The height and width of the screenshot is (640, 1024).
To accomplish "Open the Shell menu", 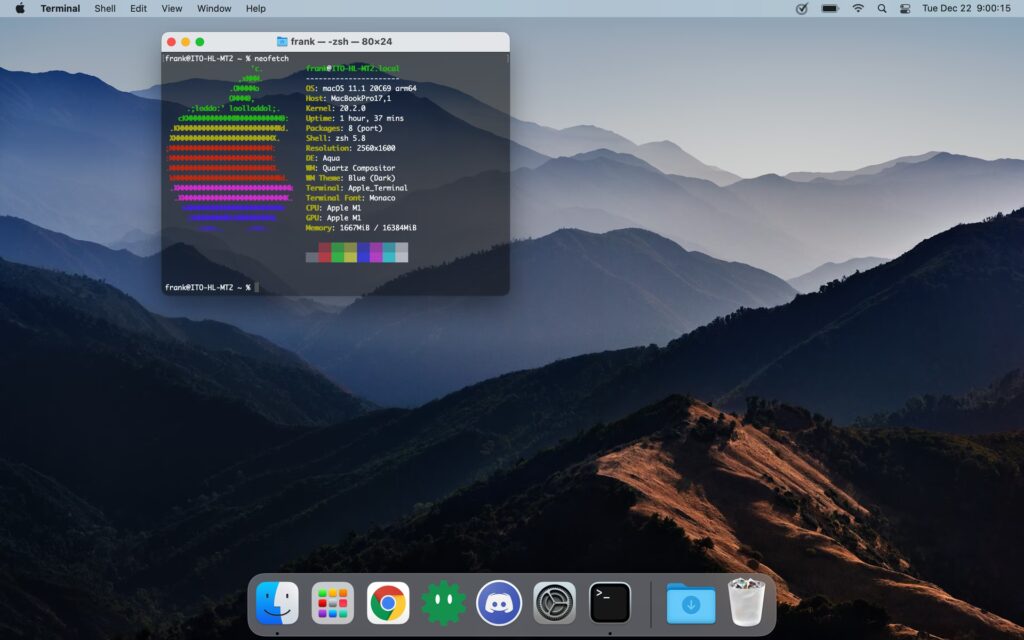I will (x=105, y=8).
